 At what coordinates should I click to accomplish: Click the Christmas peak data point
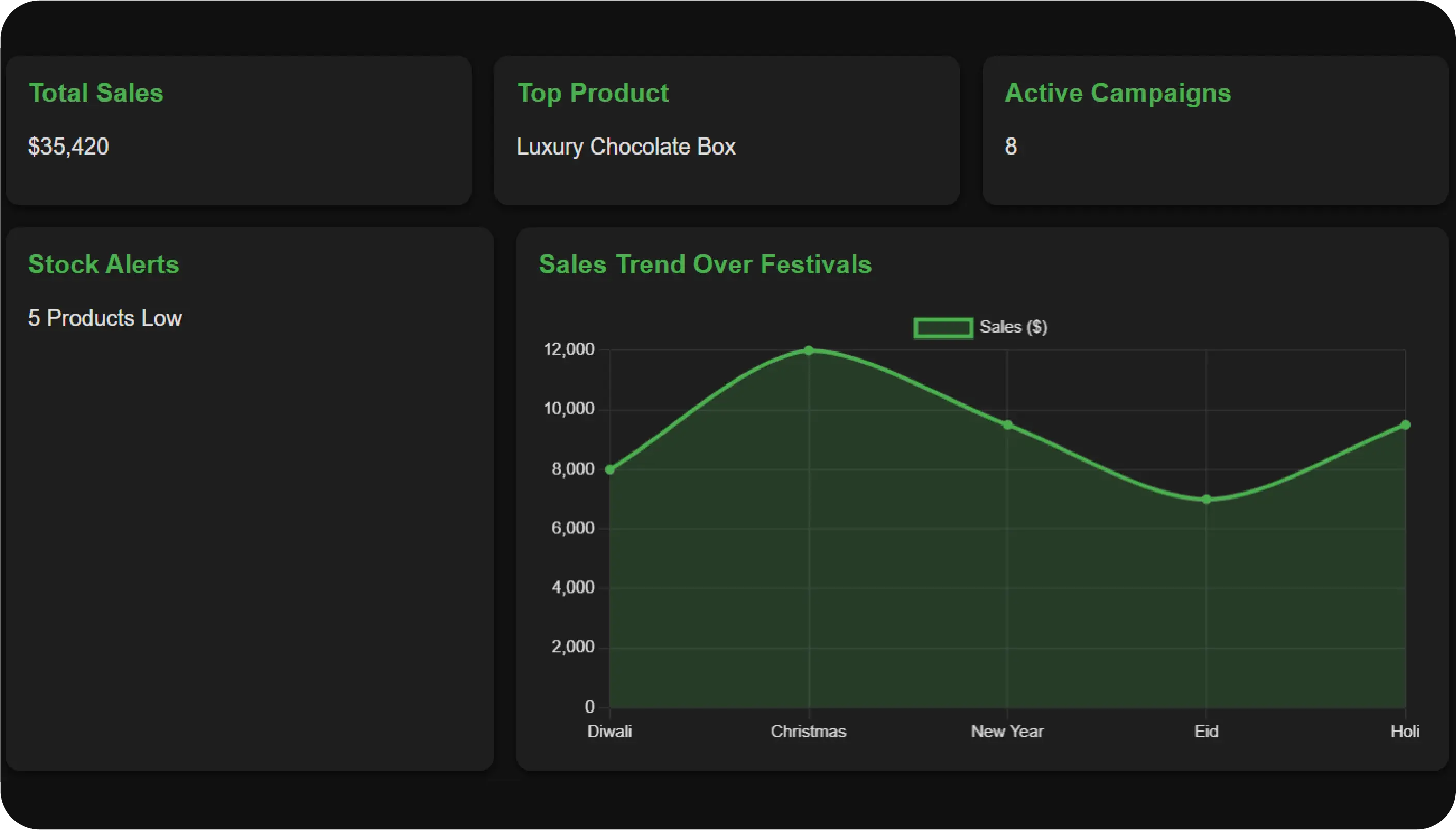click(x=809, y=350)
